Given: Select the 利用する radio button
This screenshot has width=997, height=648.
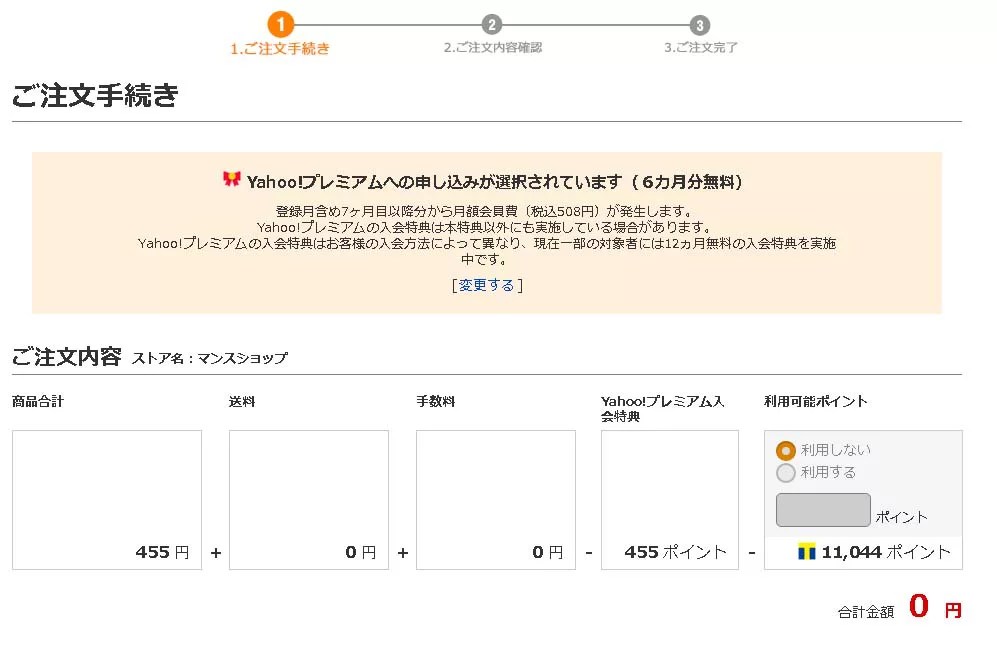Looking at the screenshot, I should tap(786, 472).
